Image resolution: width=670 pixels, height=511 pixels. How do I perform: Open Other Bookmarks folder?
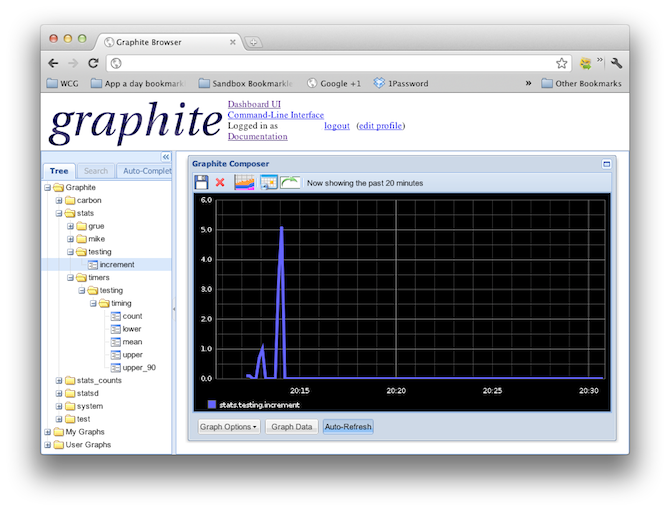tap(581, 83)
